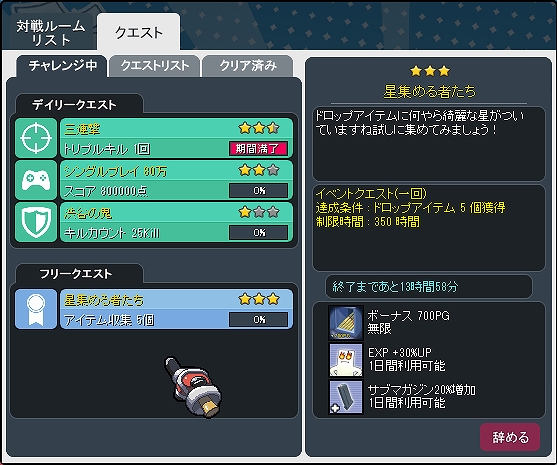
Task: Open the クエストリスト sub-tab
Action: click(x=155, y=66)
